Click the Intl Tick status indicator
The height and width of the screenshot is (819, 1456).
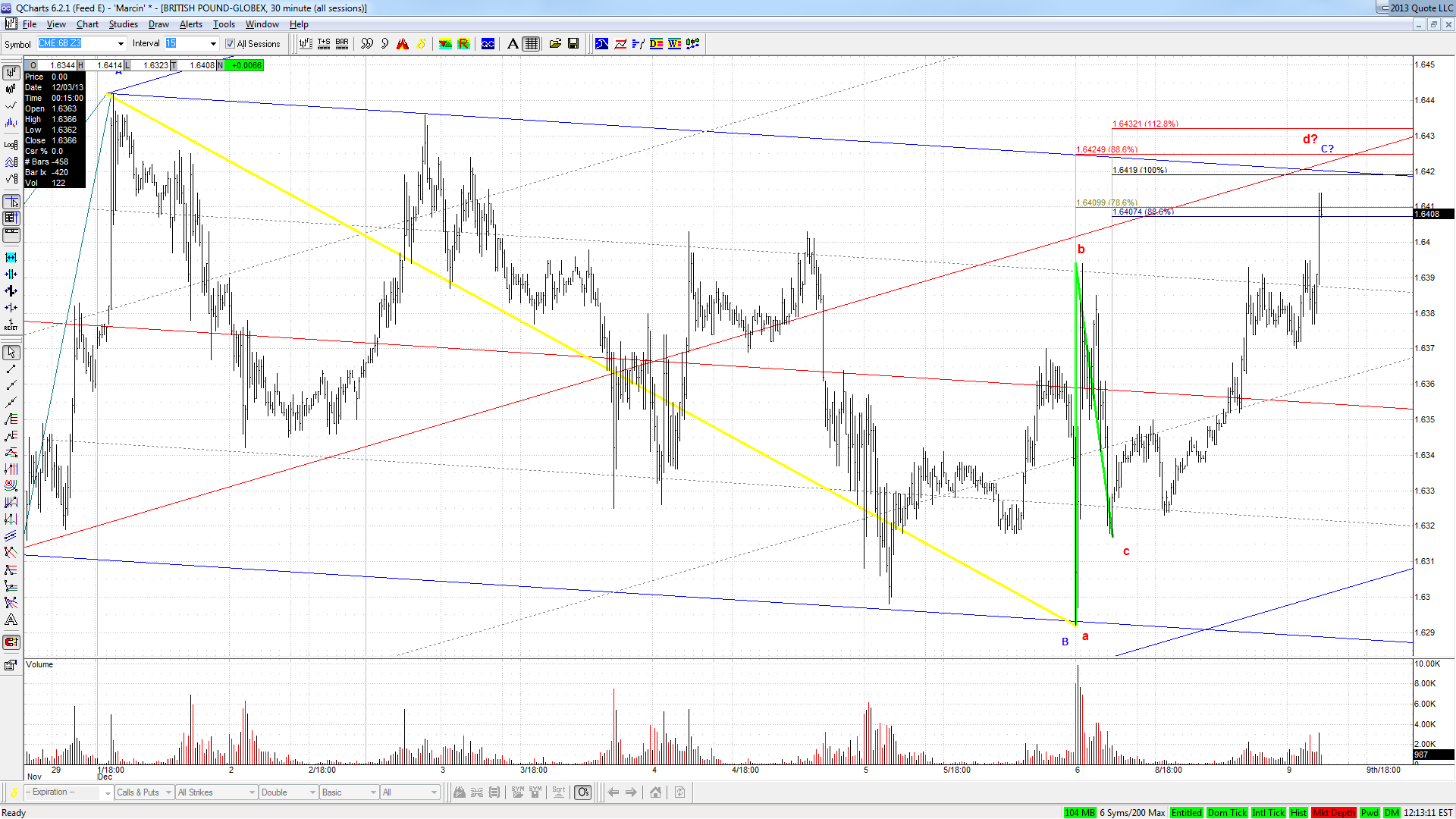point(1269,813)
